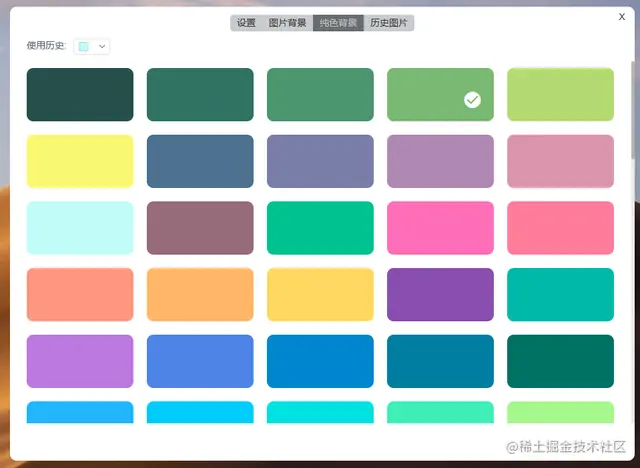
Task: Pick the partially visible aqua turquoise swatch
Action: point(320,412)
